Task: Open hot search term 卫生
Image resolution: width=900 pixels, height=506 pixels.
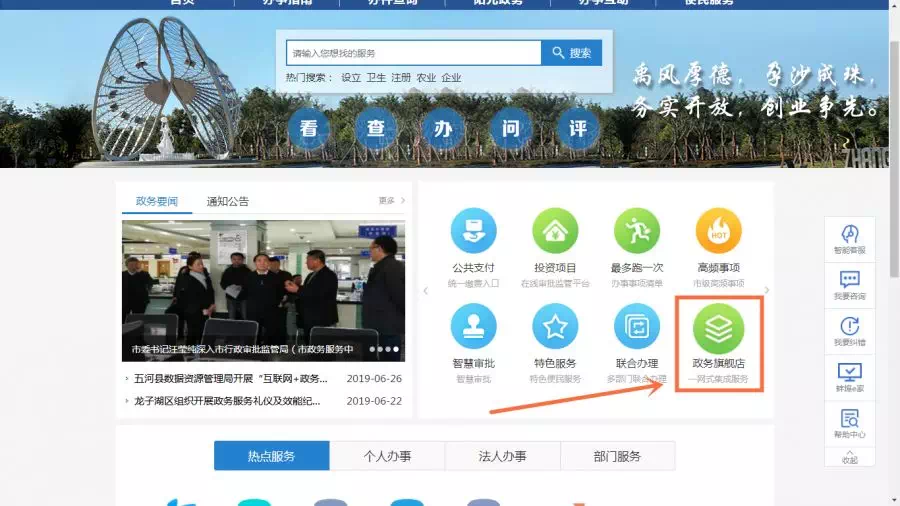Action: 376,77
